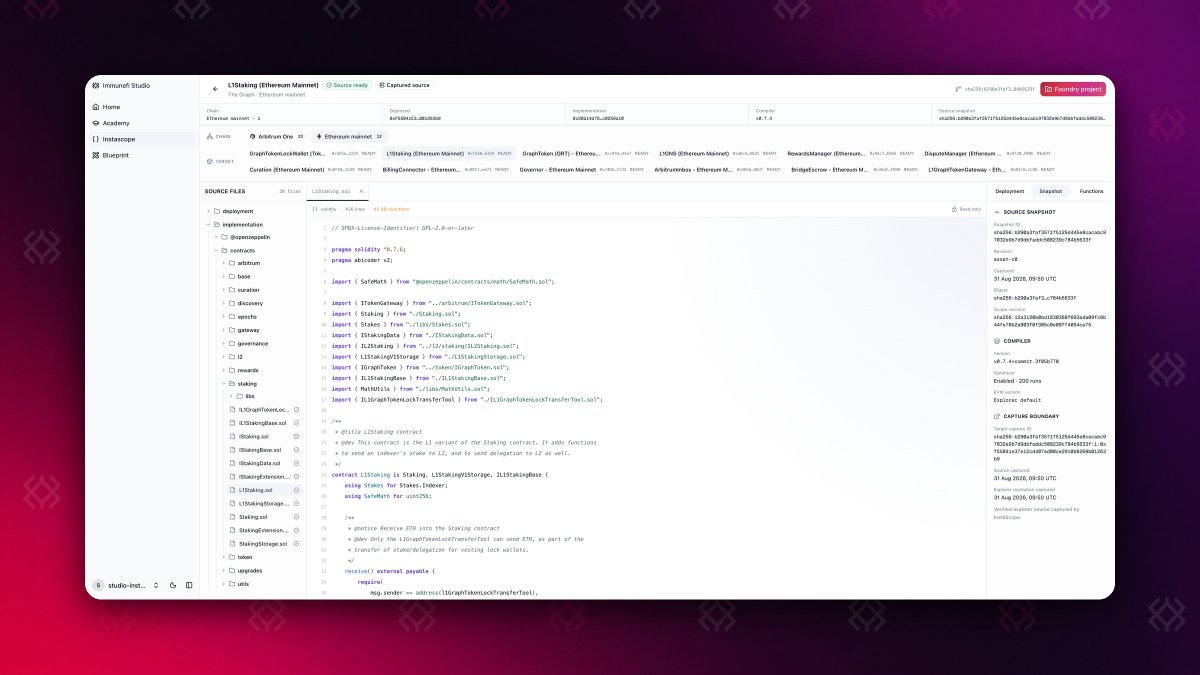The width and height of the screenshot is (1200, 675).
Task: Expand the upgrades folder
Action: 249,570
